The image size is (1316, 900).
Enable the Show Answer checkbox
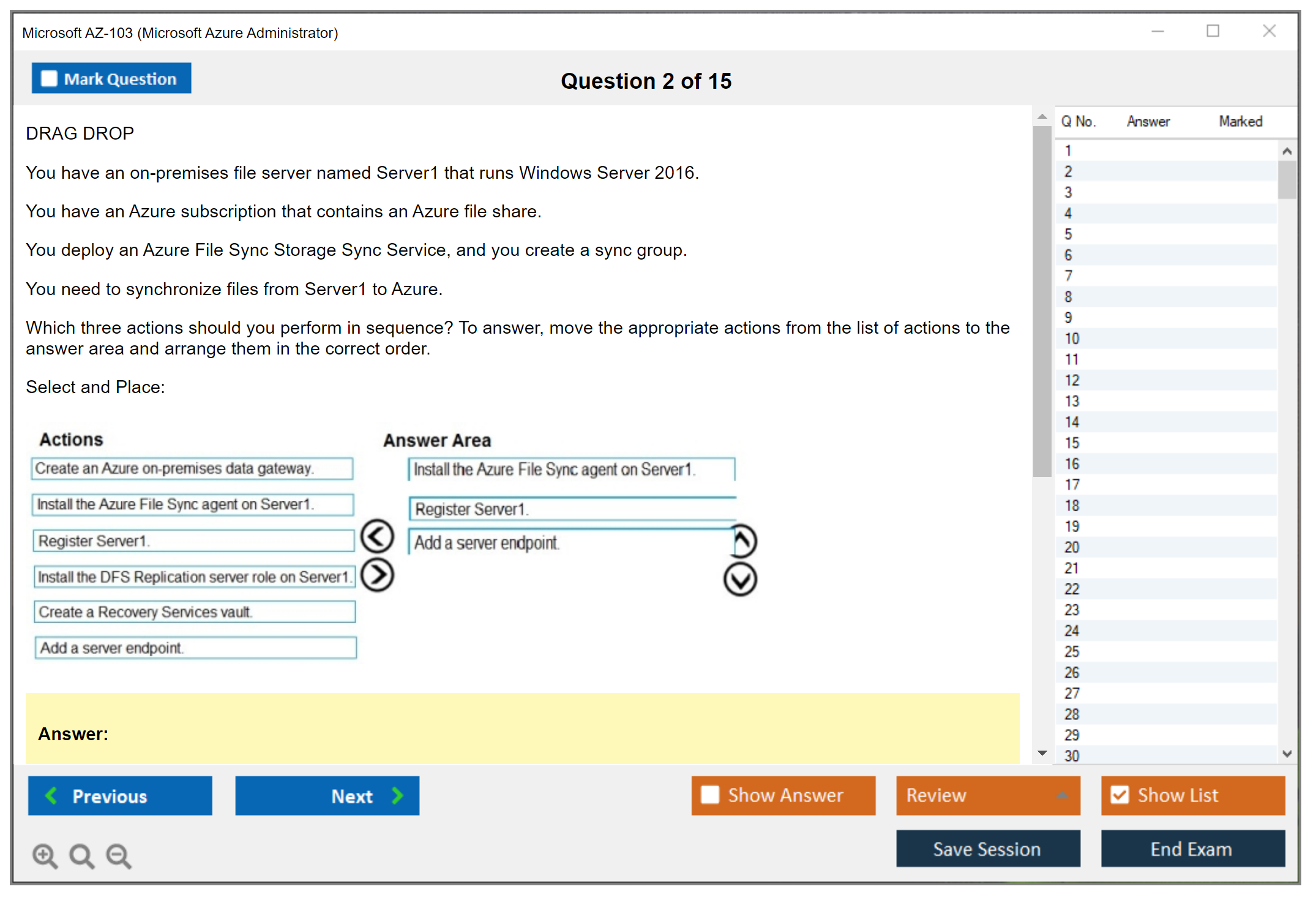pyautogui.click(x=710, y=795)
